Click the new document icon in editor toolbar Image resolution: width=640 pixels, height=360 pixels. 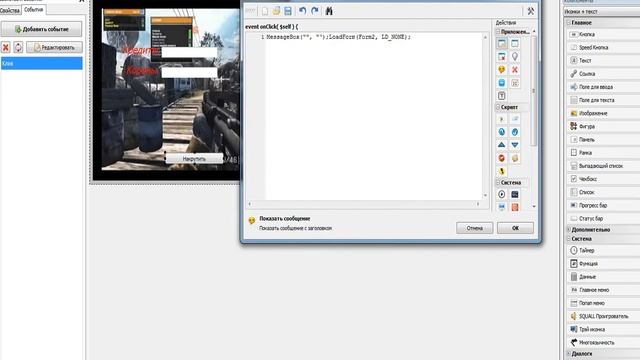click(x=265, y=11)
